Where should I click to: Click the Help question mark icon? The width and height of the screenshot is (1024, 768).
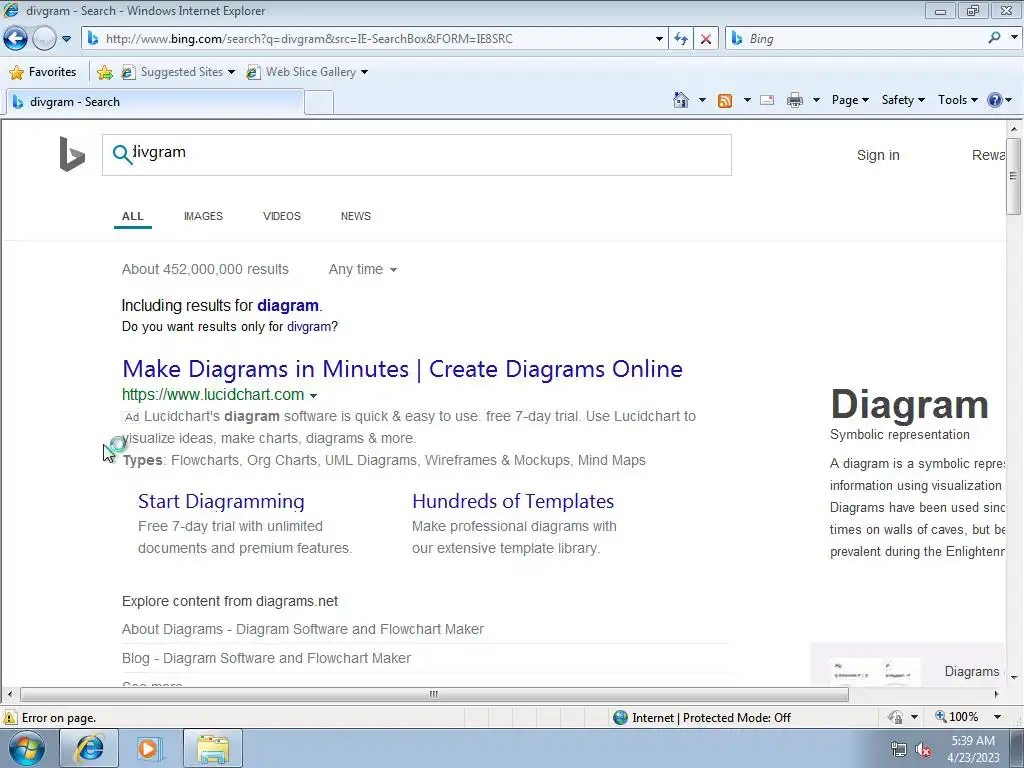(995, 100)
